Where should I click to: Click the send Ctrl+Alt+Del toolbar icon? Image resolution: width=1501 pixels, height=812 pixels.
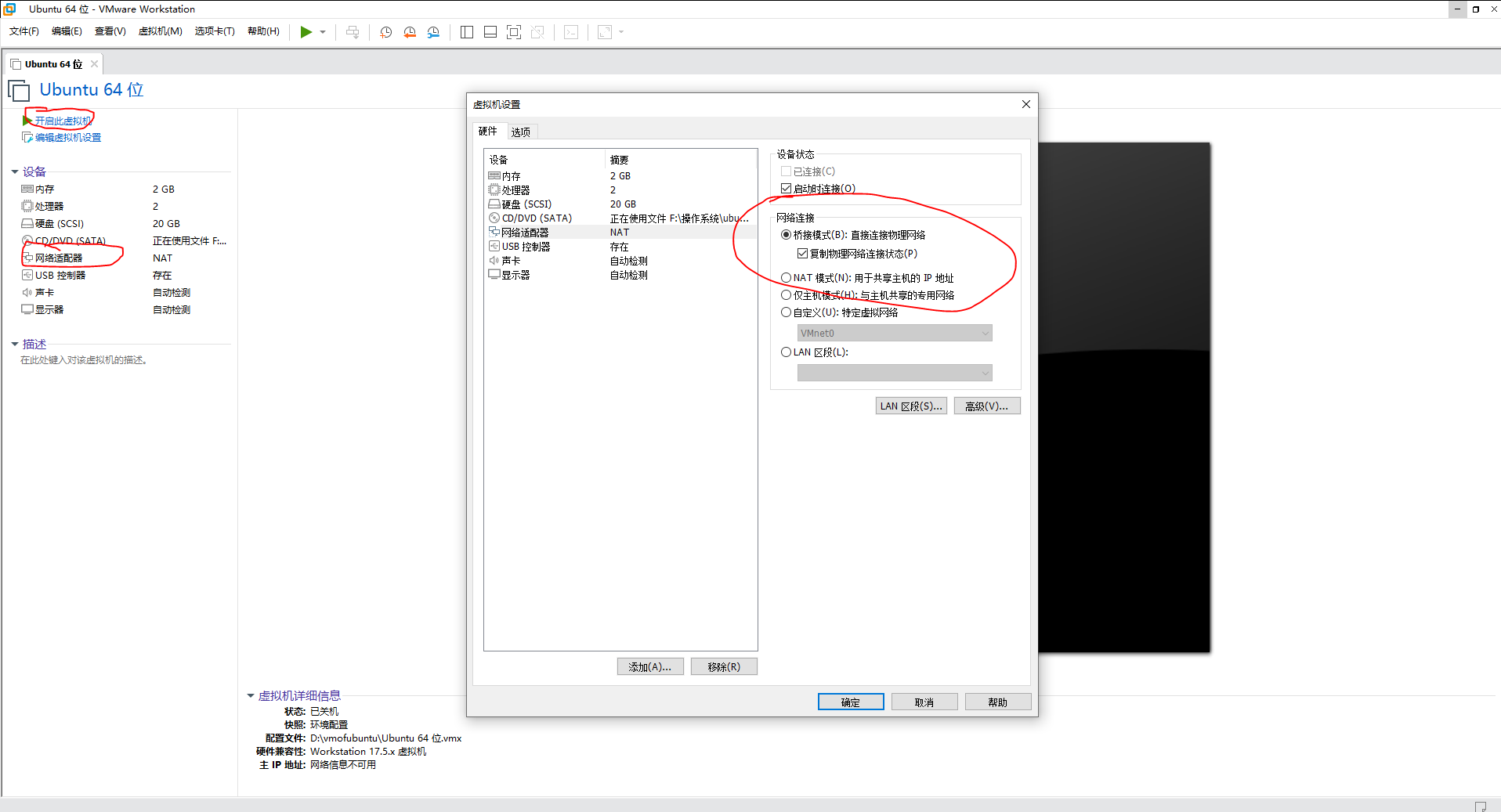(353, 32)
